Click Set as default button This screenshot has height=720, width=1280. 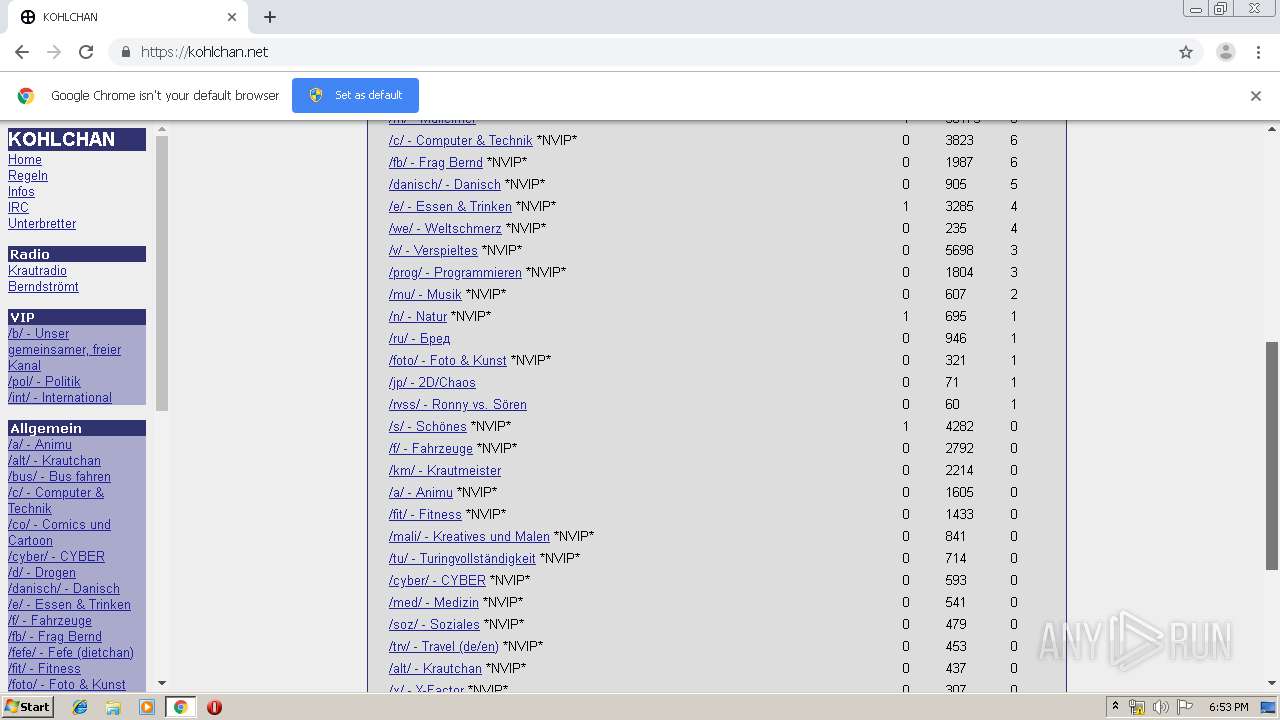point(355,95)
